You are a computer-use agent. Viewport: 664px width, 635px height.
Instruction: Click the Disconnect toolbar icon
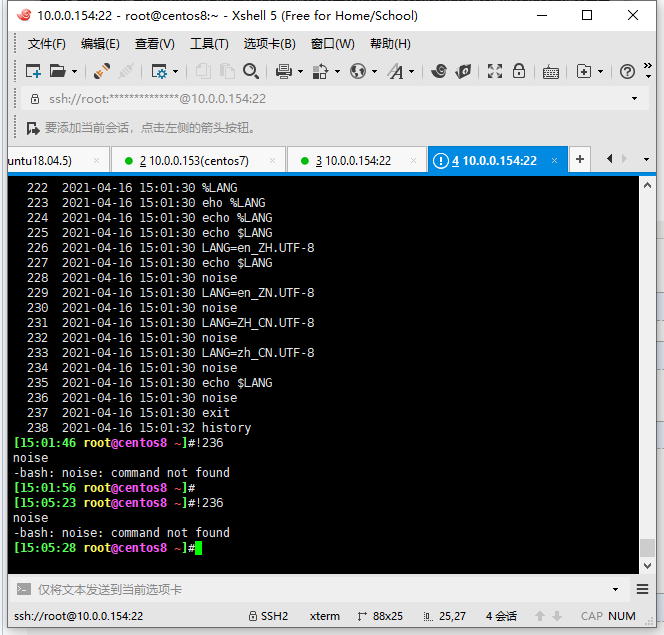[126, 71]
